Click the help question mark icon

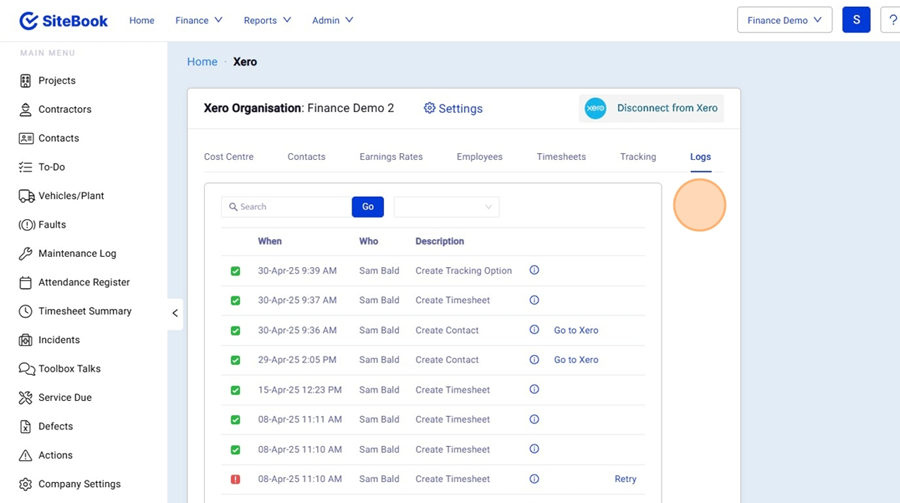pyautogui.click(x=892, y=20)
